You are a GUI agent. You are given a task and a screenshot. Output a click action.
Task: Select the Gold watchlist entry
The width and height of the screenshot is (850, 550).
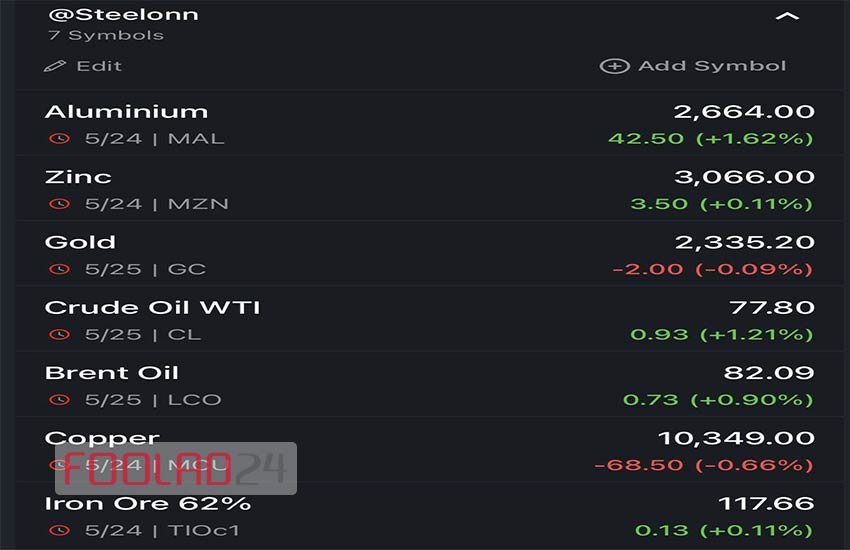pyautogui.click(x=429, y=254)
